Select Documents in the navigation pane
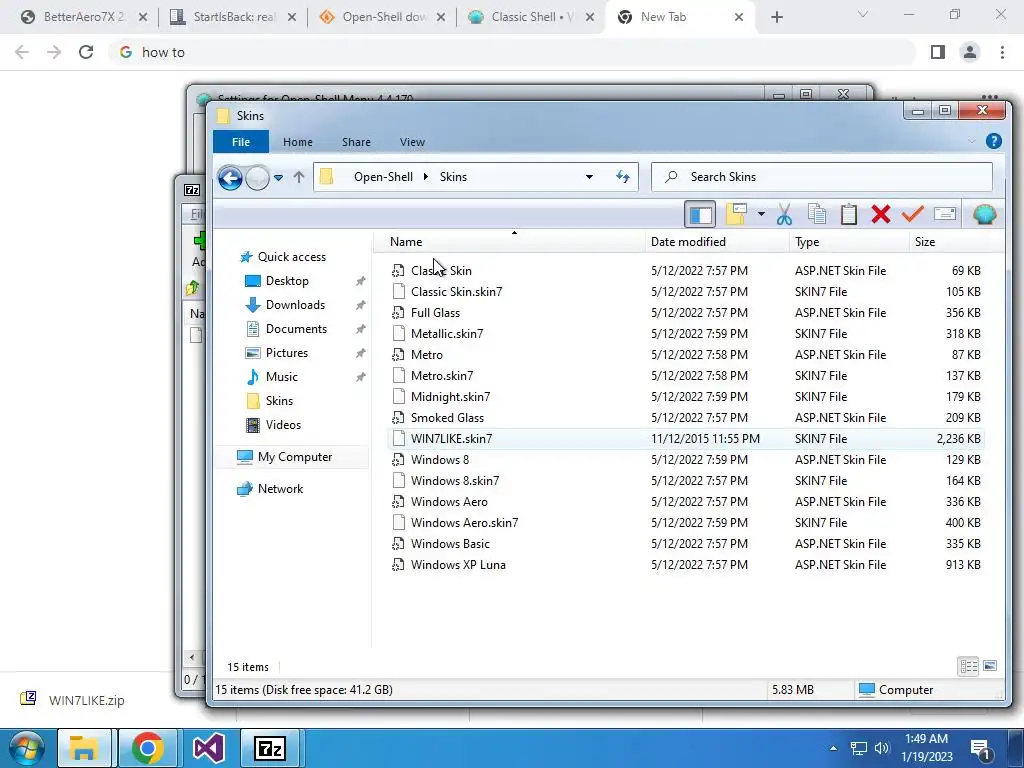 click(296, 329)
